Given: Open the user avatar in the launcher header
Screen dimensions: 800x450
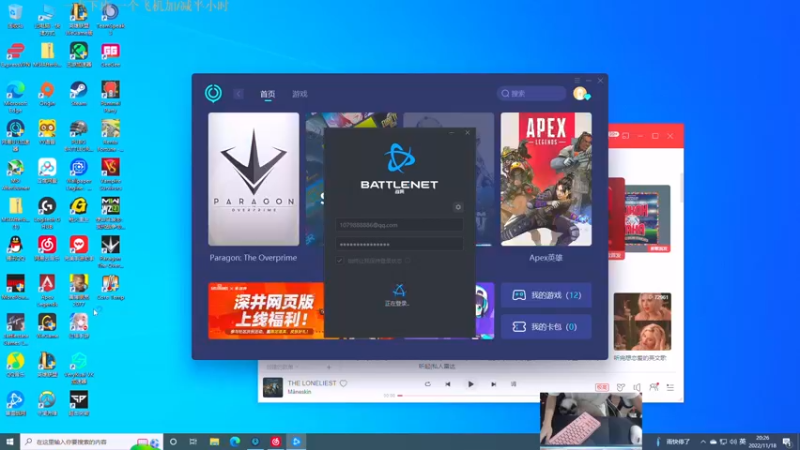Looking at the screenshot, I should [581, 93].
